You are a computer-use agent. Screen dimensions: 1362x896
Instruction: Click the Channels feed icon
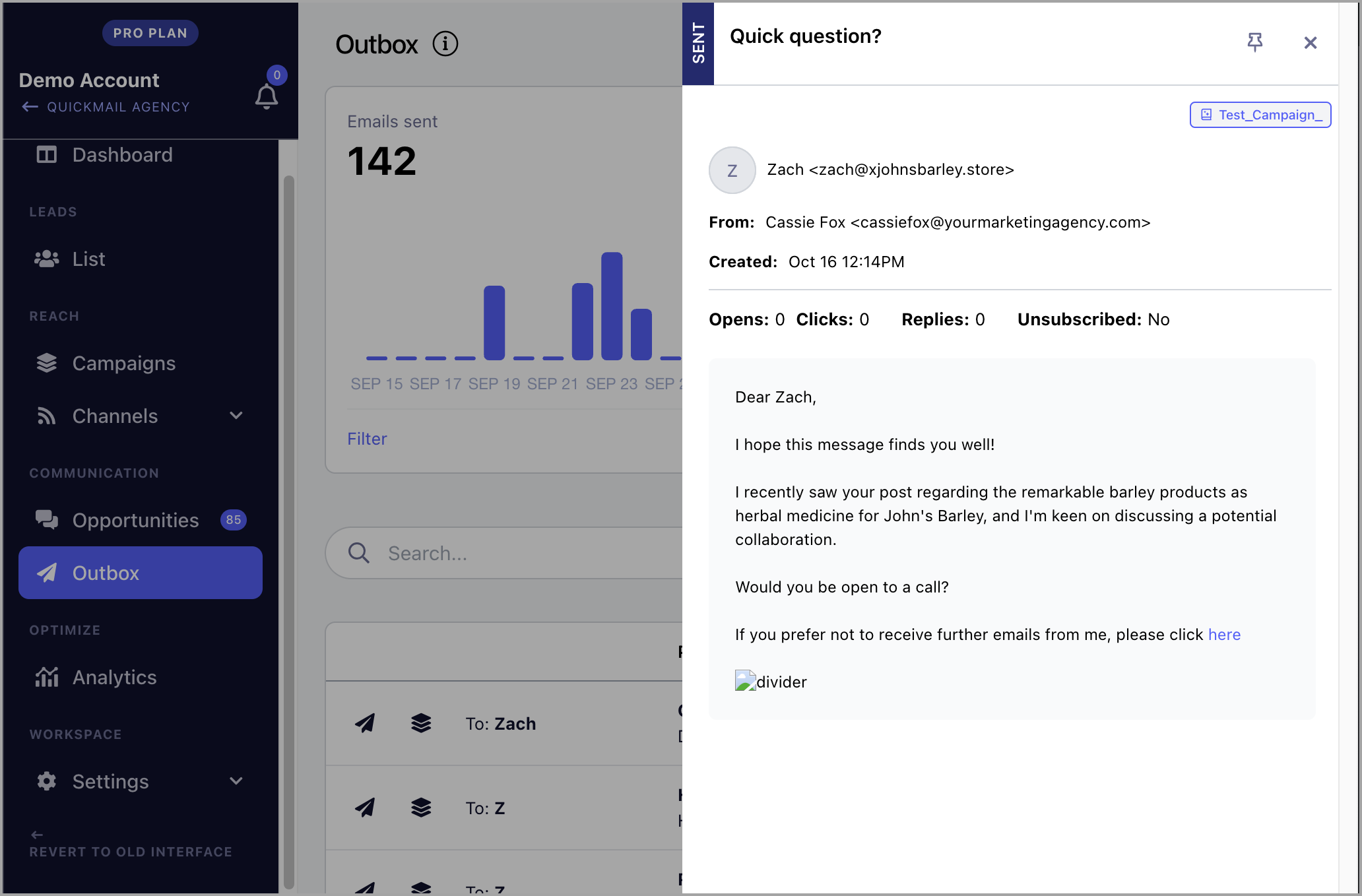(x=46, y=416)
